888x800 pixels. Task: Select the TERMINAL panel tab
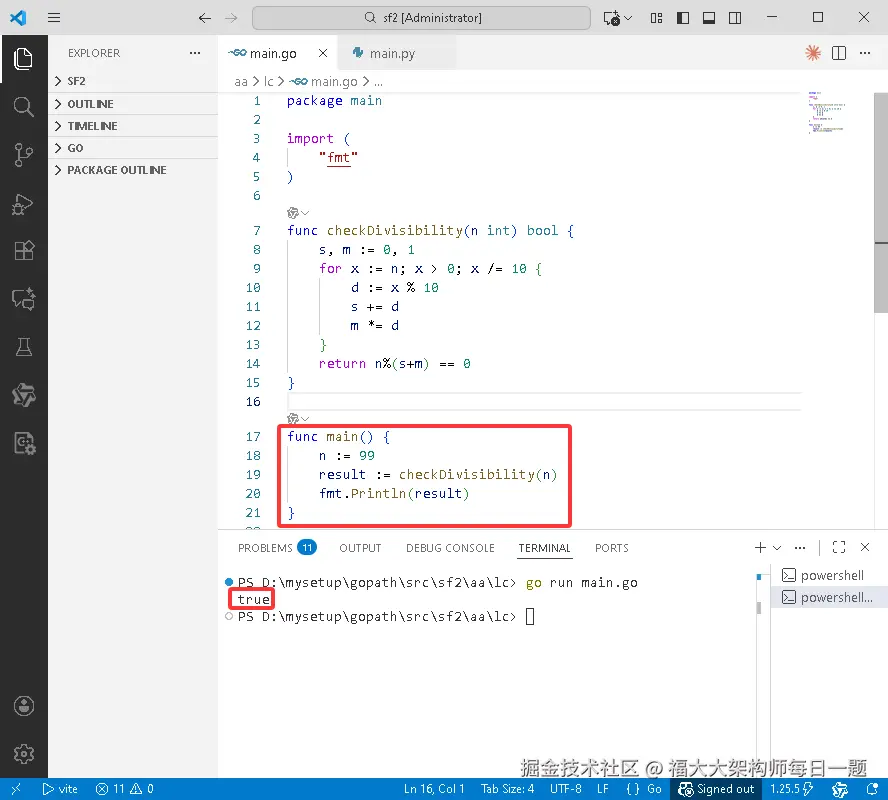tap(544, 548)
